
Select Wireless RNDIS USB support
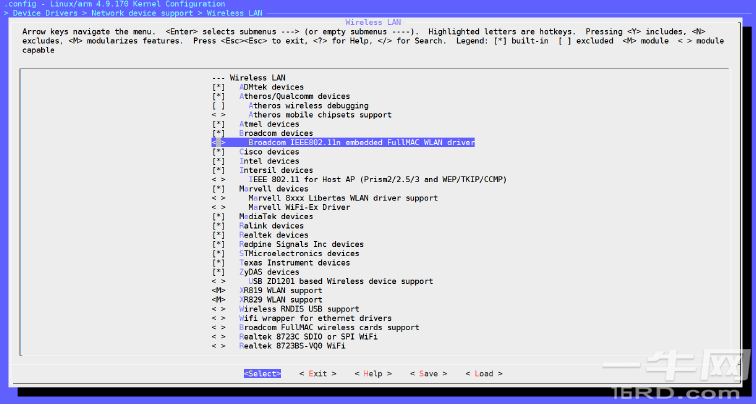point(298,309)
